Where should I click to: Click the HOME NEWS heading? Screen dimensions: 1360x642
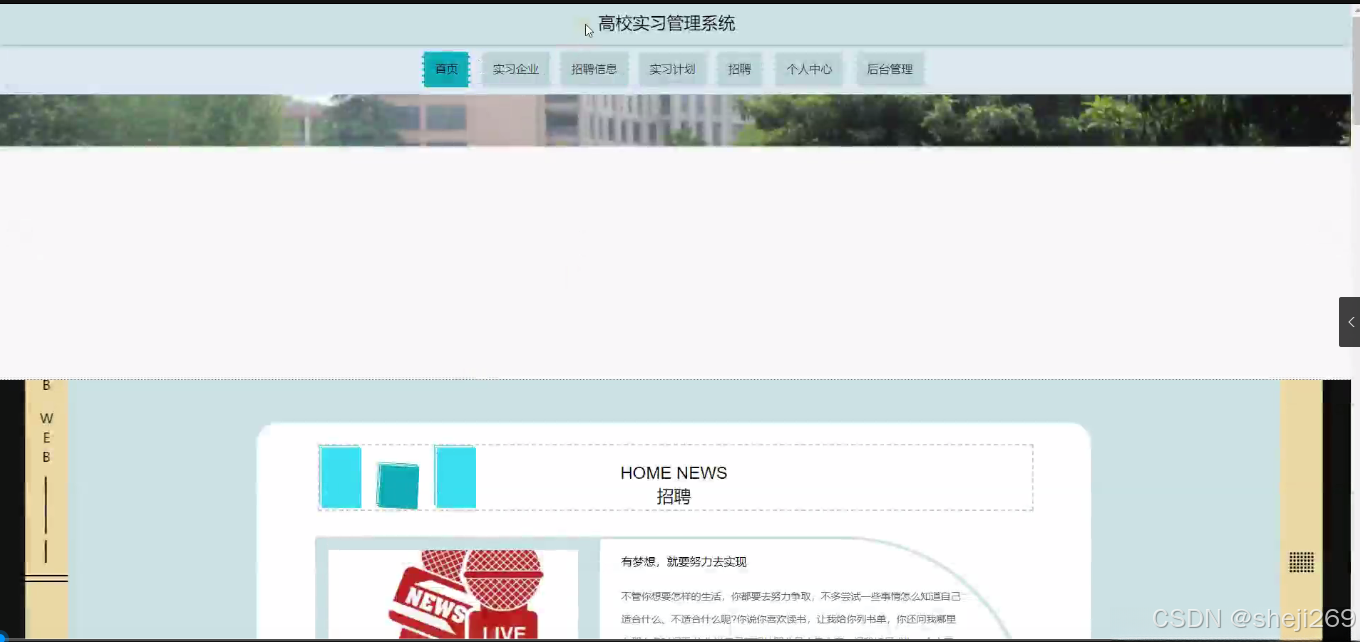pyautogui.click(x=674, y=473)
